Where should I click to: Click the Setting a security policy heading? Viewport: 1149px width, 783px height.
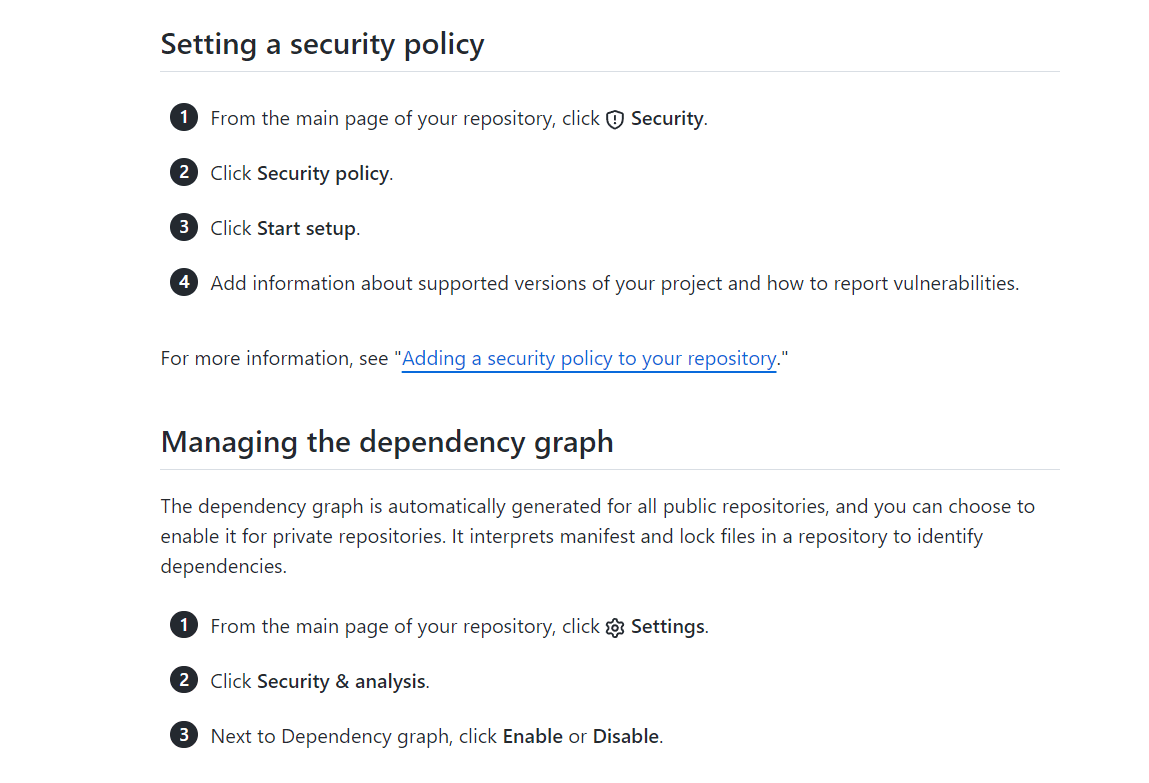322,45
